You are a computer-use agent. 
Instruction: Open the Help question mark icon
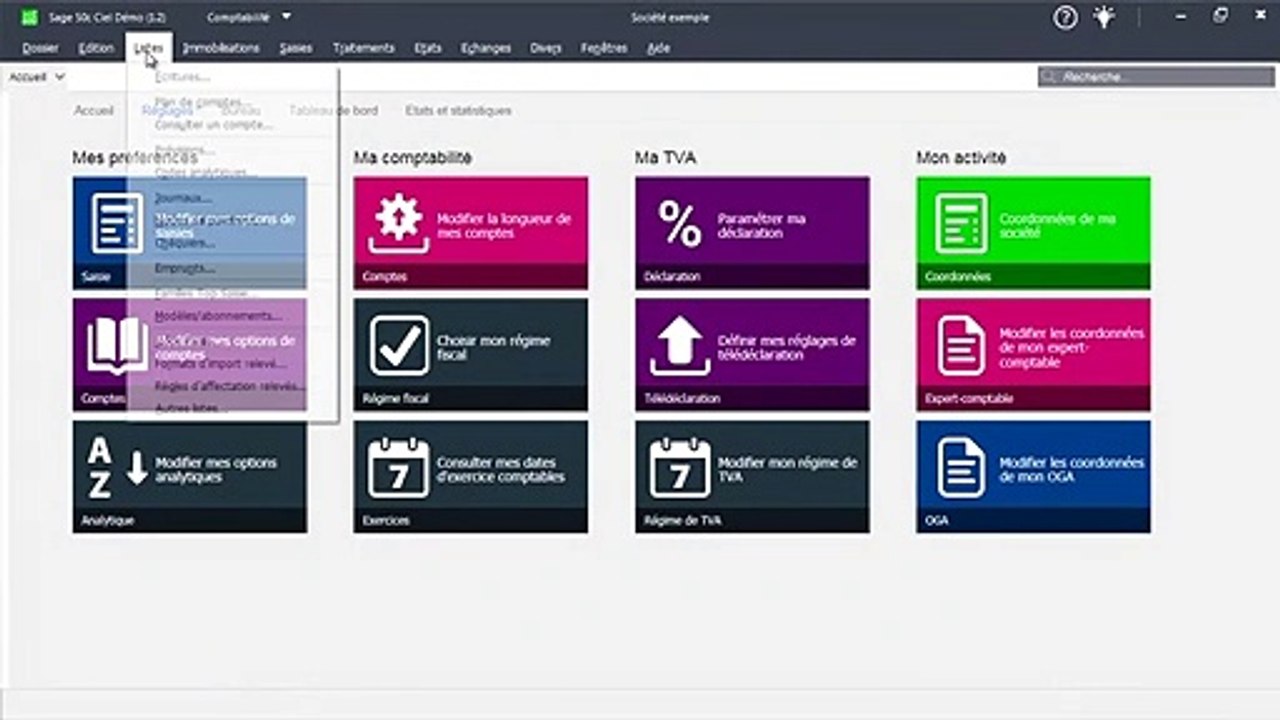coord(1066,17)
